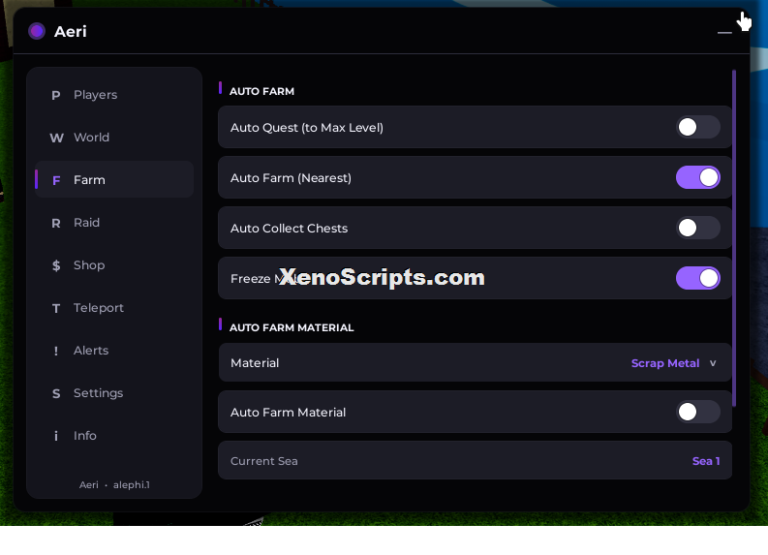The height and width of the screenshot is (555, 768).
Task: Click the P icon beside Players
Action: tap(56, 95)
